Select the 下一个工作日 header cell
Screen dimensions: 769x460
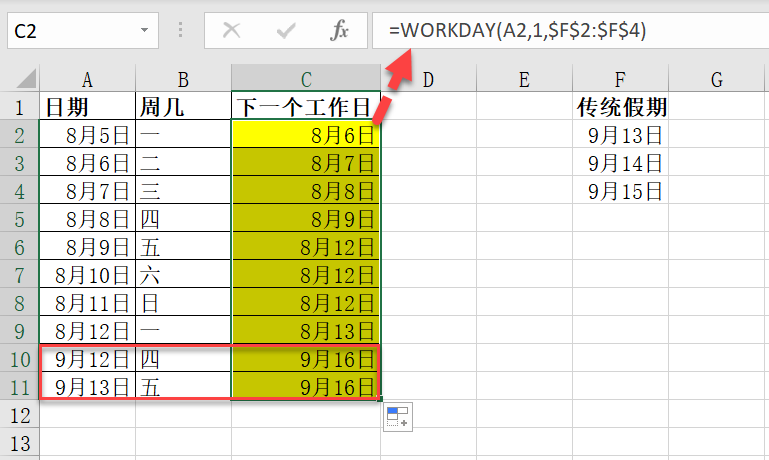[305, 107]
